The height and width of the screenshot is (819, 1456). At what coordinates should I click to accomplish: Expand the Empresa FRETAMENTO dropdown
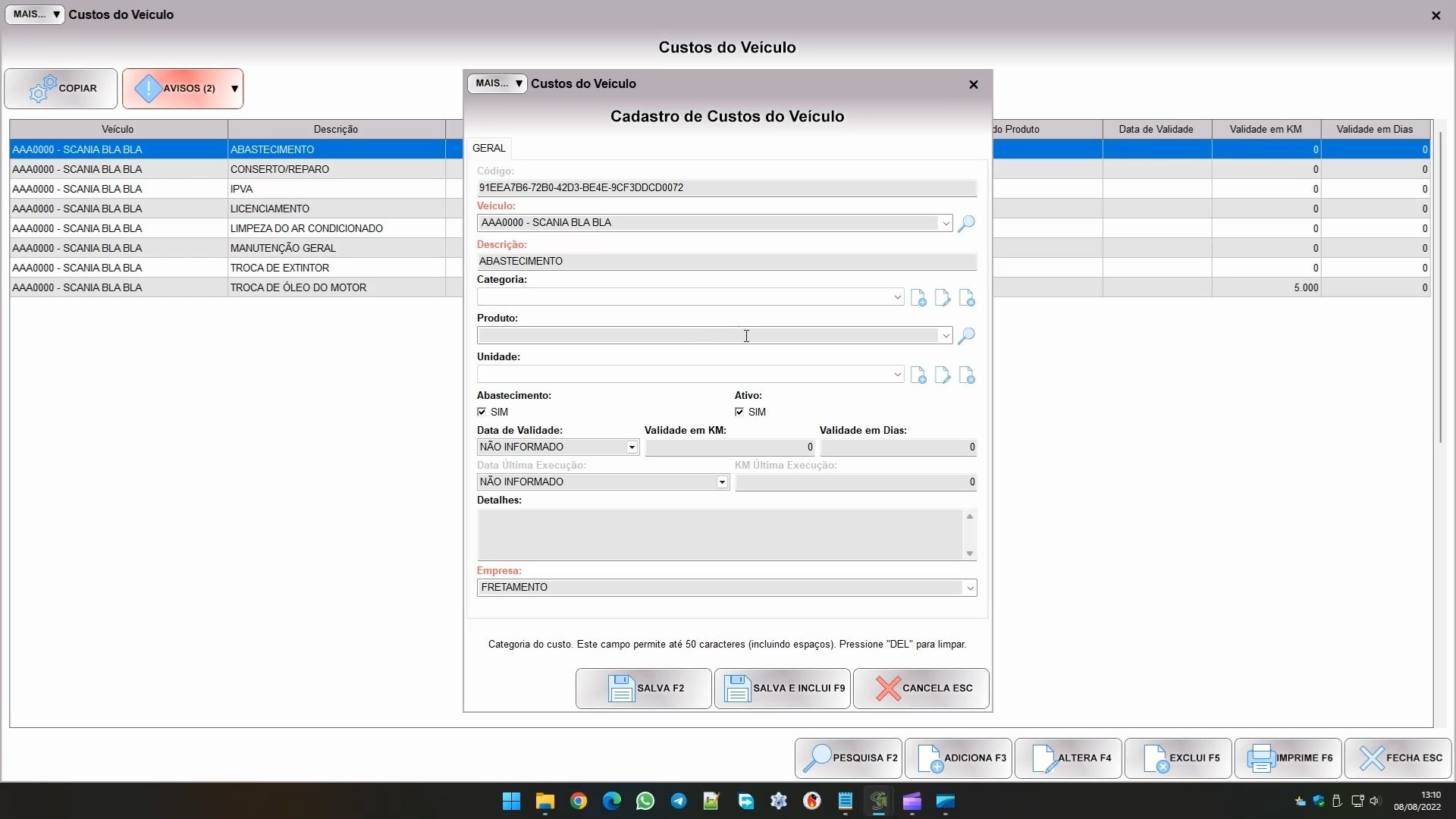coord(968,588)
